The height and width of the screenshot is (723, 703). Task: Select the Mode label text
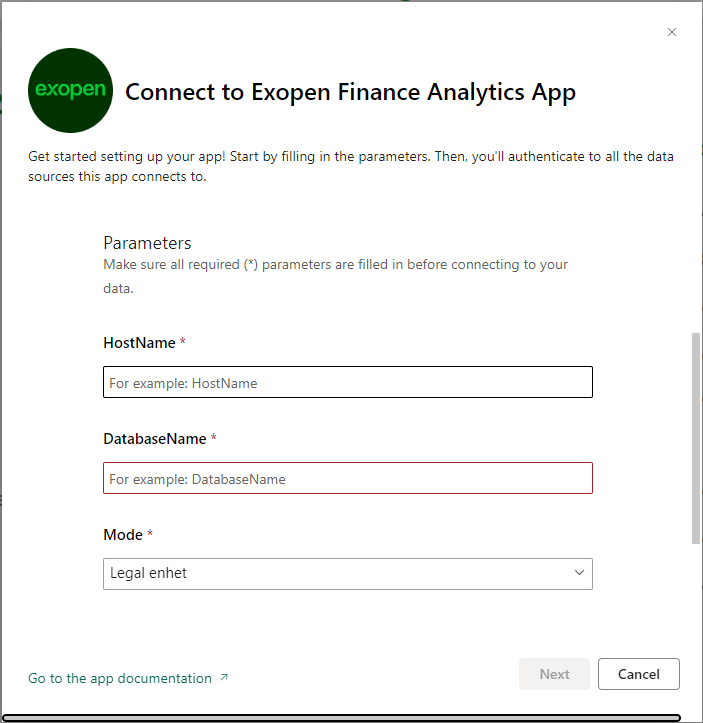(x=123, y=535)
